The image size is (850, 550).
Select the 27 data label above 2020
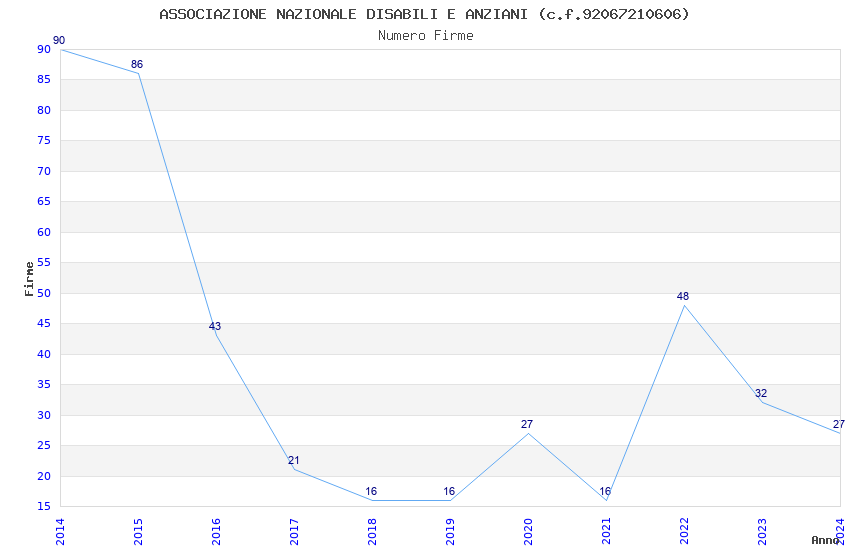[526, 424]
